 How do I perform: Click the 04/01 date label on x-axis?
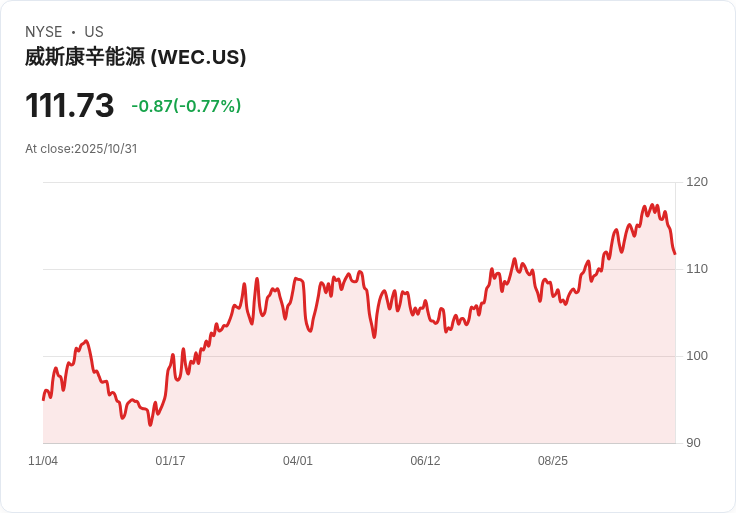pyautogui.click(x=298, y=461)
